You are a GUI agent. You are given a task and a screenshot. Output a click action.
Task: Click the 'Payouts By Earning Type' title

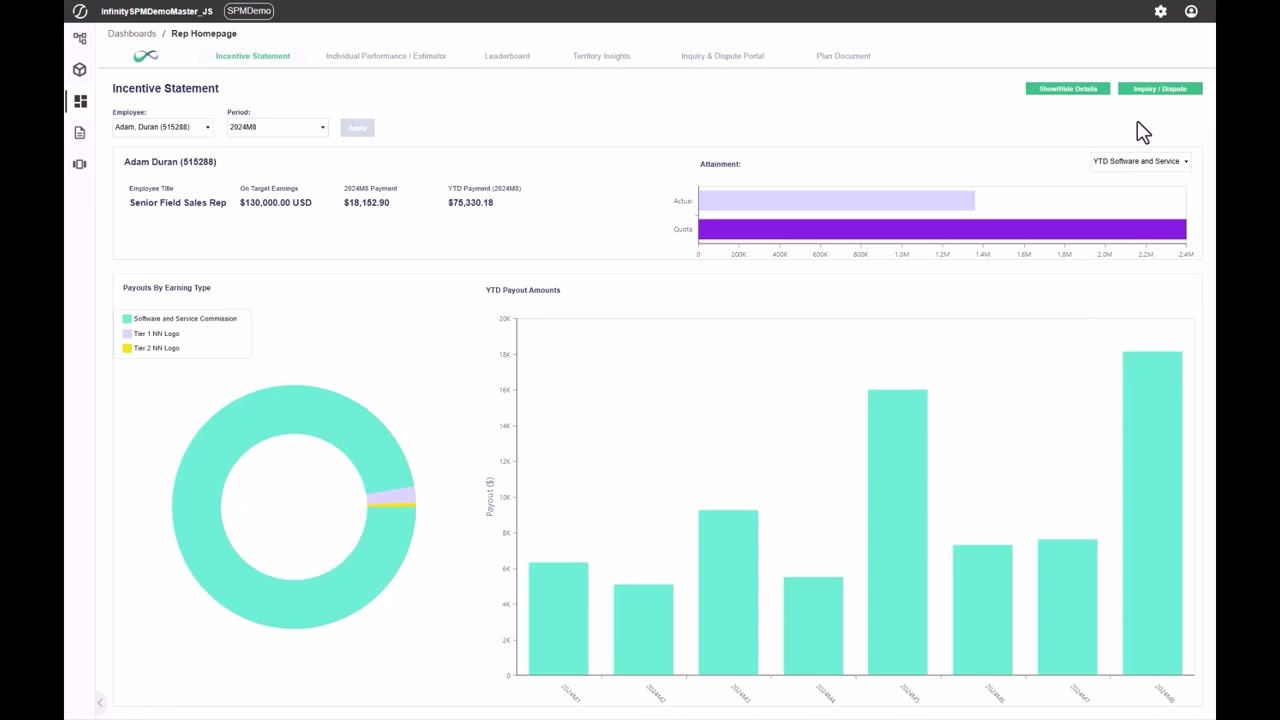167,288
